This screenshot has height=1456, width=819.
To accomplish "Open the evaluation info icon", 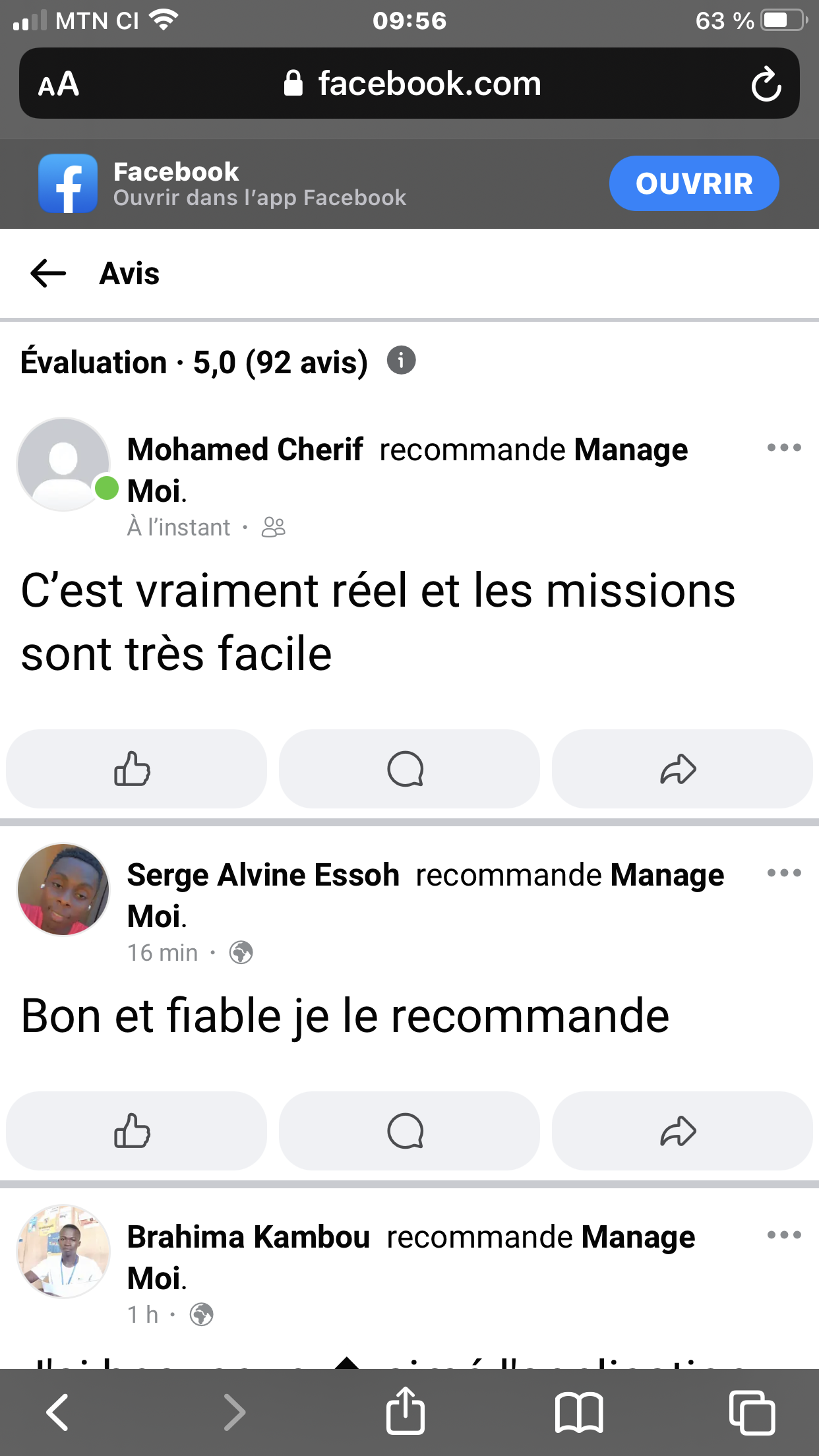I will click(x=401, y=360).
